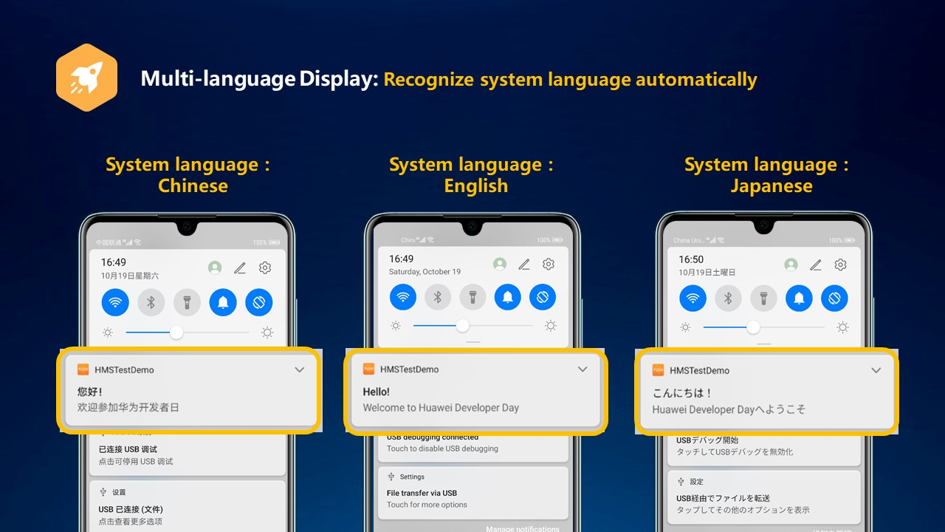Expand the HMSTestDemo notification on Chinese phone
Image resolution: width=945 pixels, height=532 pixels.
point(299,370)
